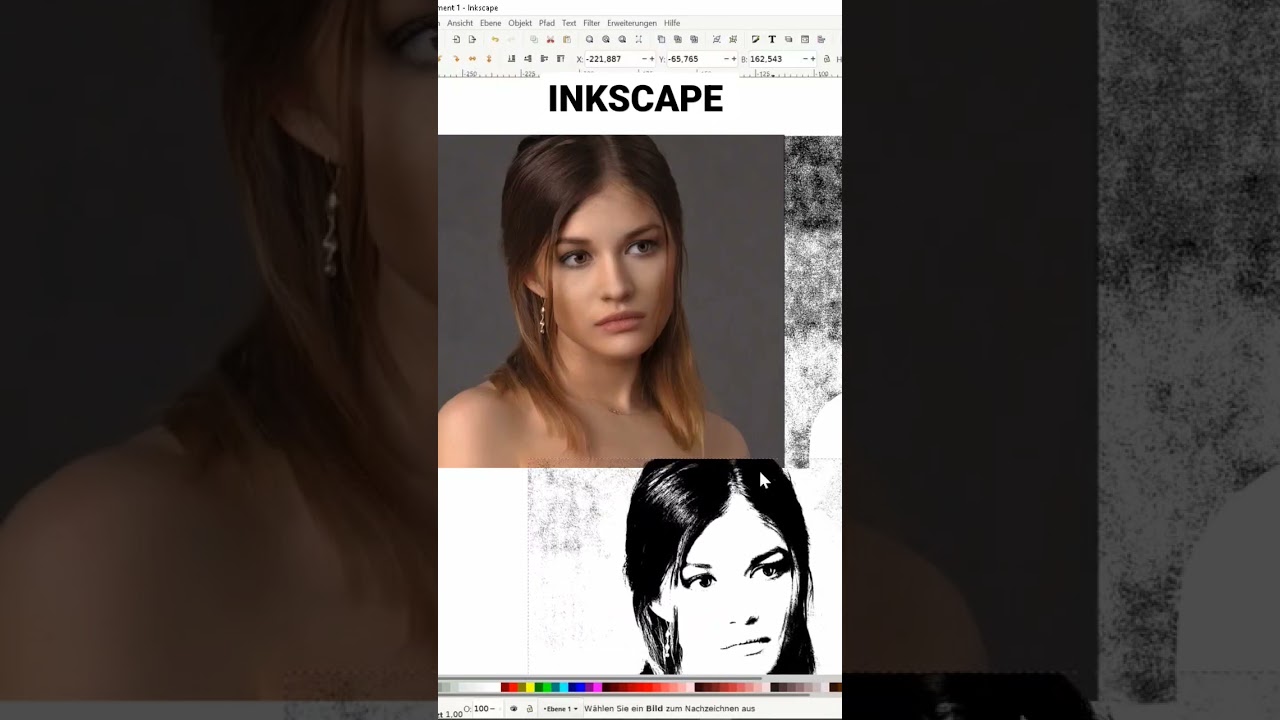Toggle layer visibility eye in status bar

513,708
